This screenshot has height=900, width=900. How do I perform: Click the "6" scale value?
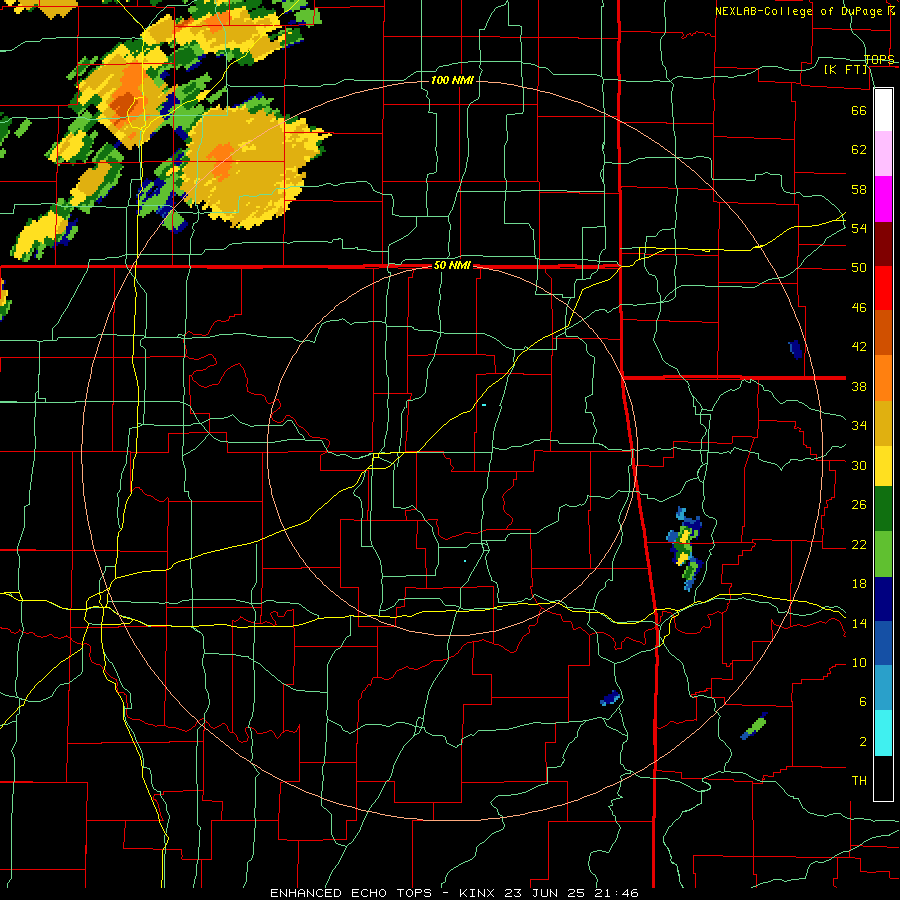click(x=862, y=702)
